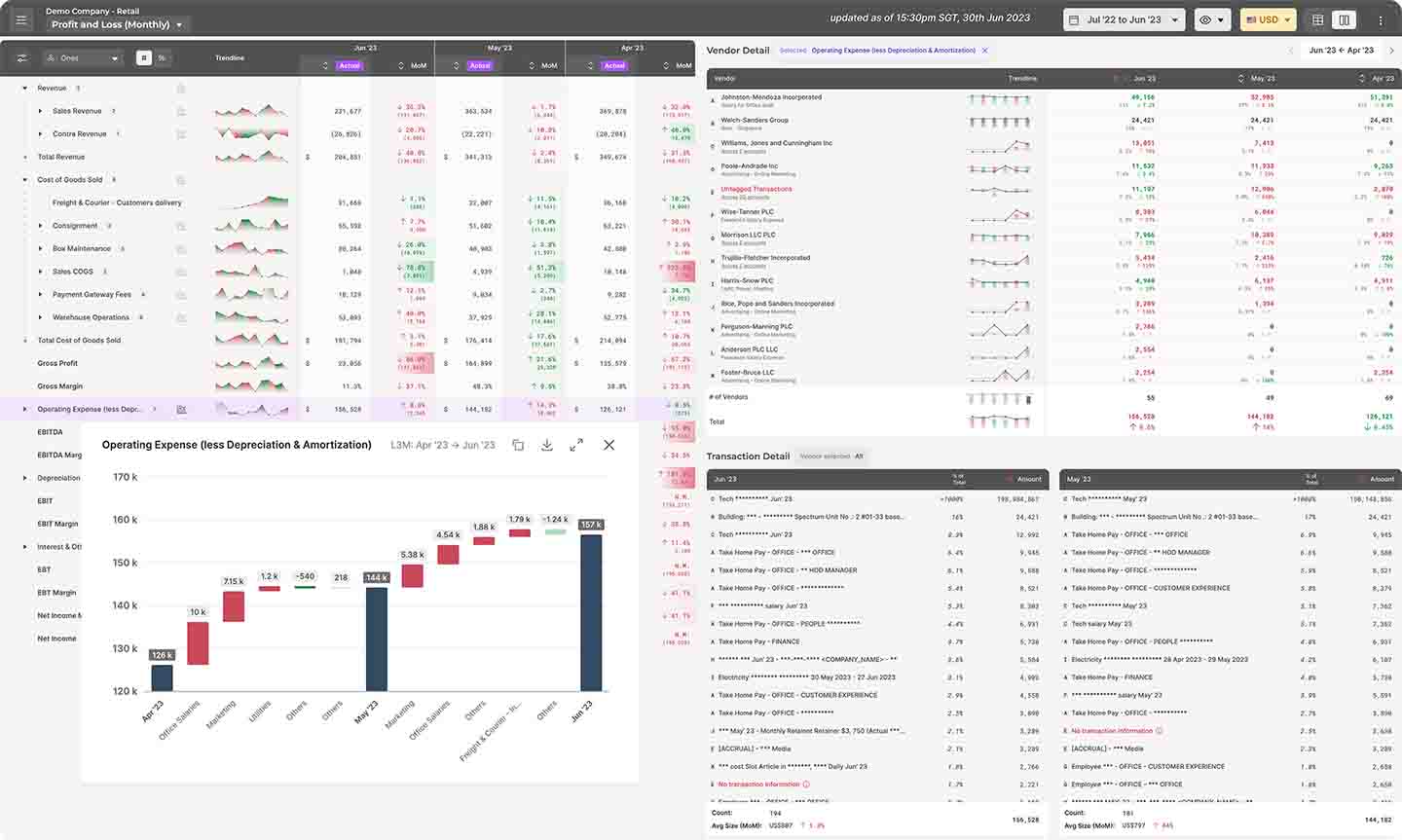Copy the Operating Expense waterfall chart

[x=518, y=445]
